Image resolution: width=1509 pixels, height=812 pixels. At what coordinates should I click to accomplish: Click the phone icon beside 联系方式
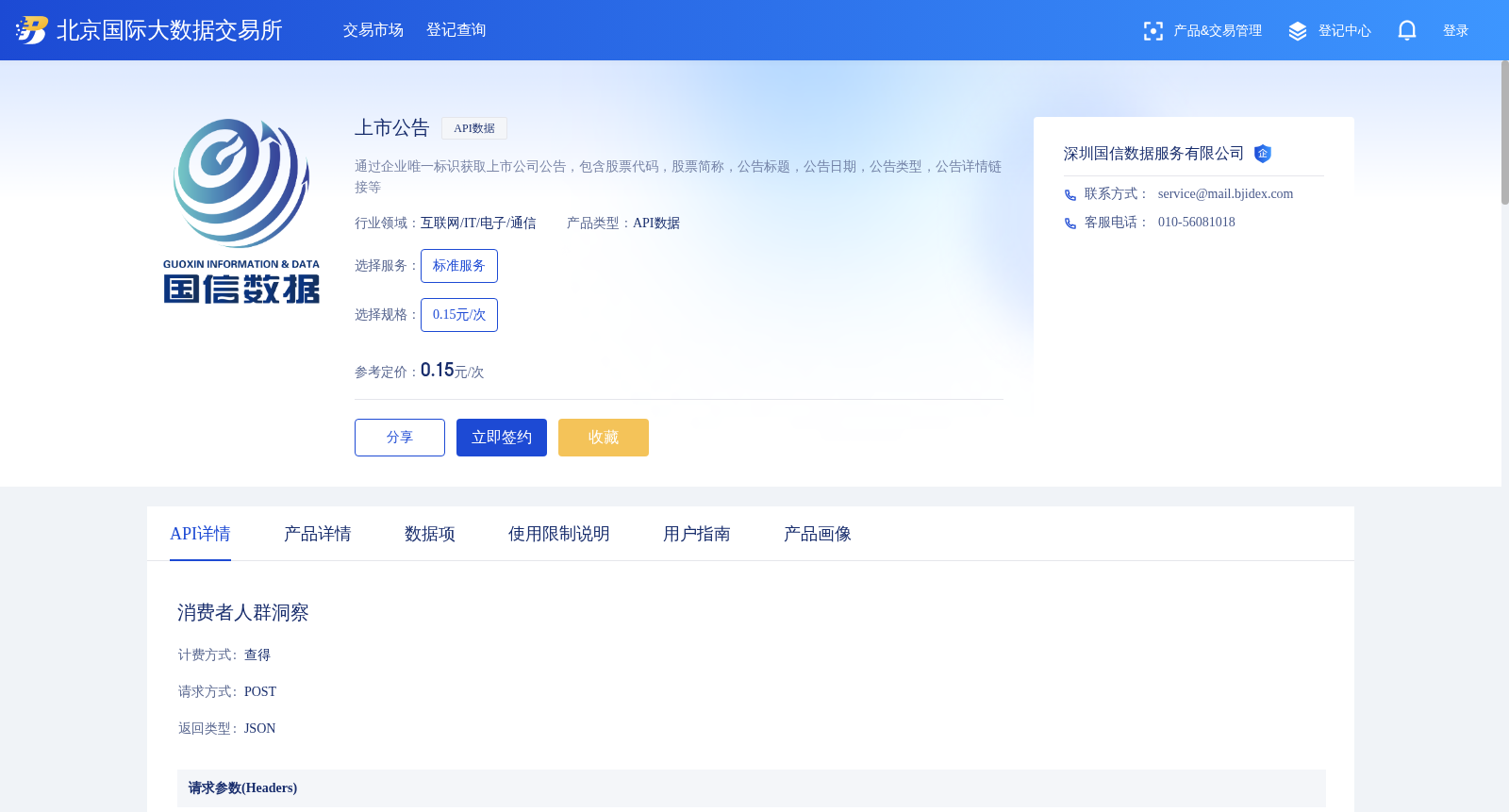(x=1070, y=195)
